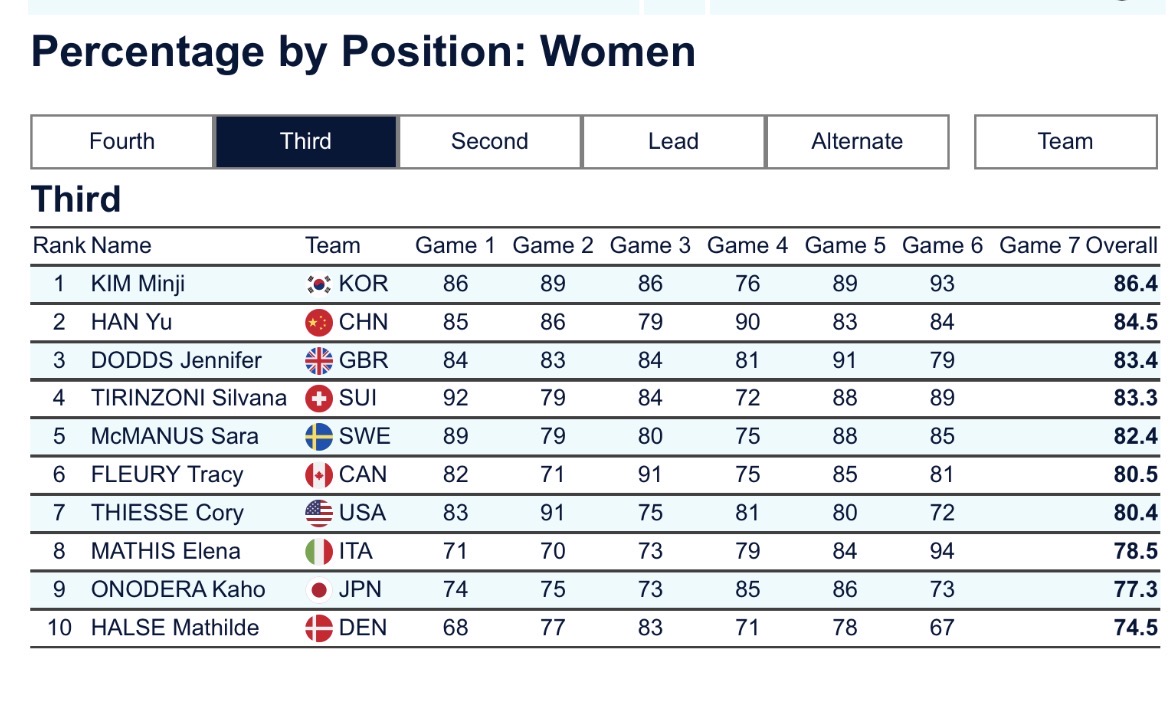Show the Alternate position tab
Viewport: 1170px width, 702px height.
(x=857, y=142)
